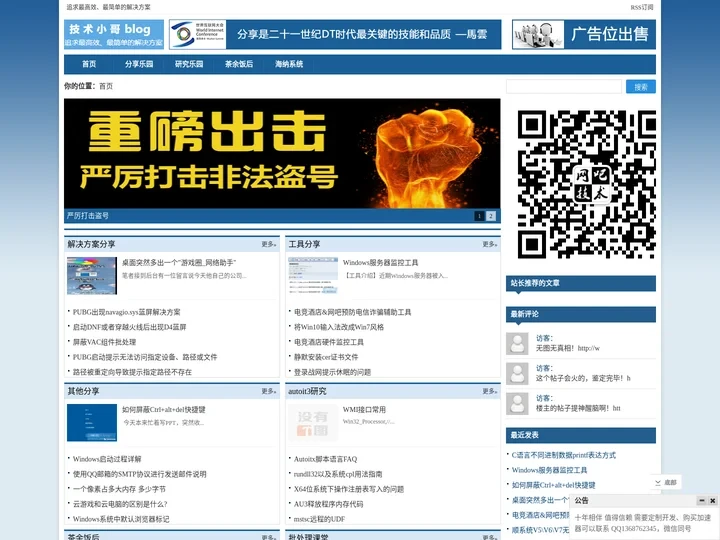Open PUBG启动提示无法访问指定设备 article
Image resolution: width=720 pixels, height=540 pixels.
pos(145,357)
